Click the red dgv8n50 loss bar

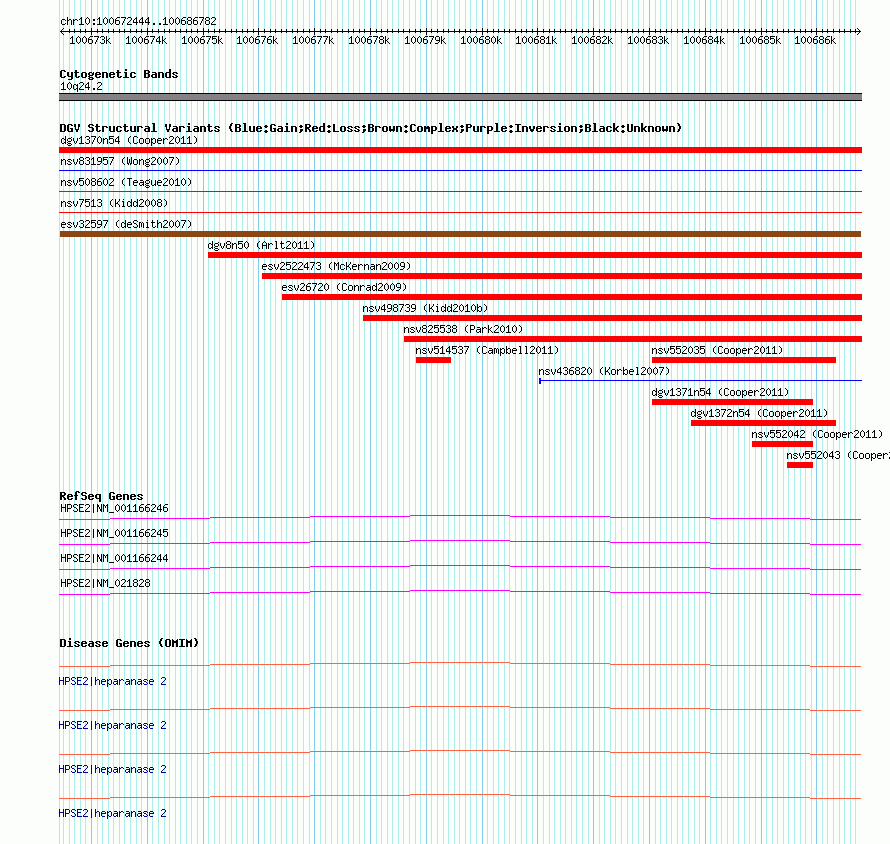(x=535, y=255)
